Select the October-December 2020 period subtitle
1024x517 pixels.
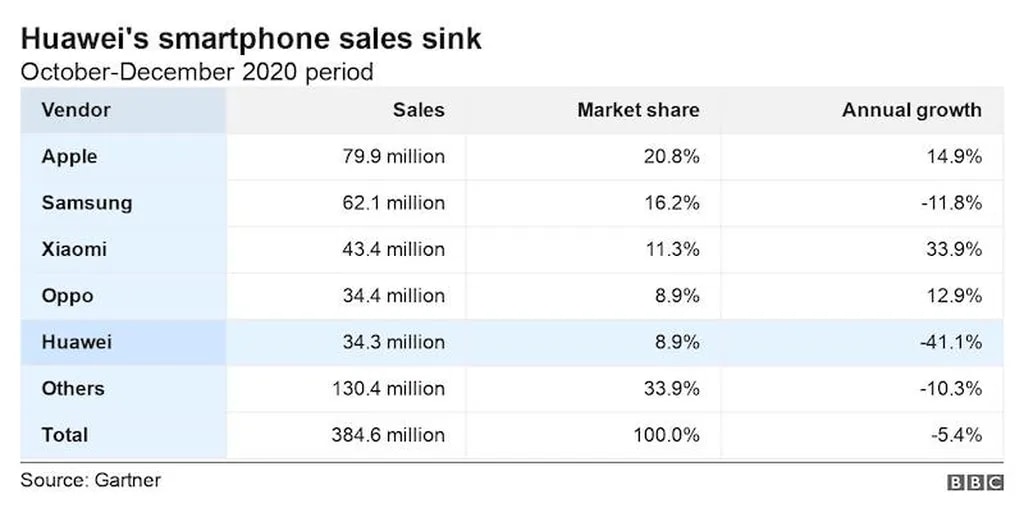pyautogui.click(x=197, y=71)
